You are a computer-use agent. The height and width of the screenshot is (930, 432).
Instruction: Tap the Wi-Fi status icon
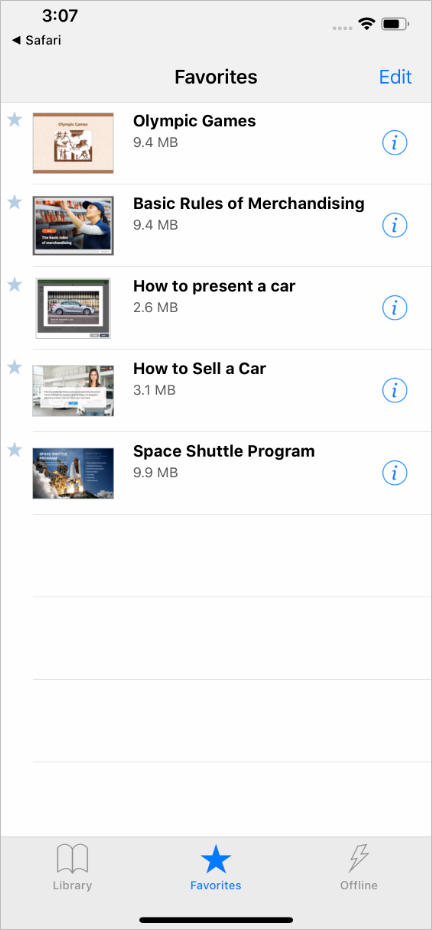pyautogui.click(x=367, y=24)
